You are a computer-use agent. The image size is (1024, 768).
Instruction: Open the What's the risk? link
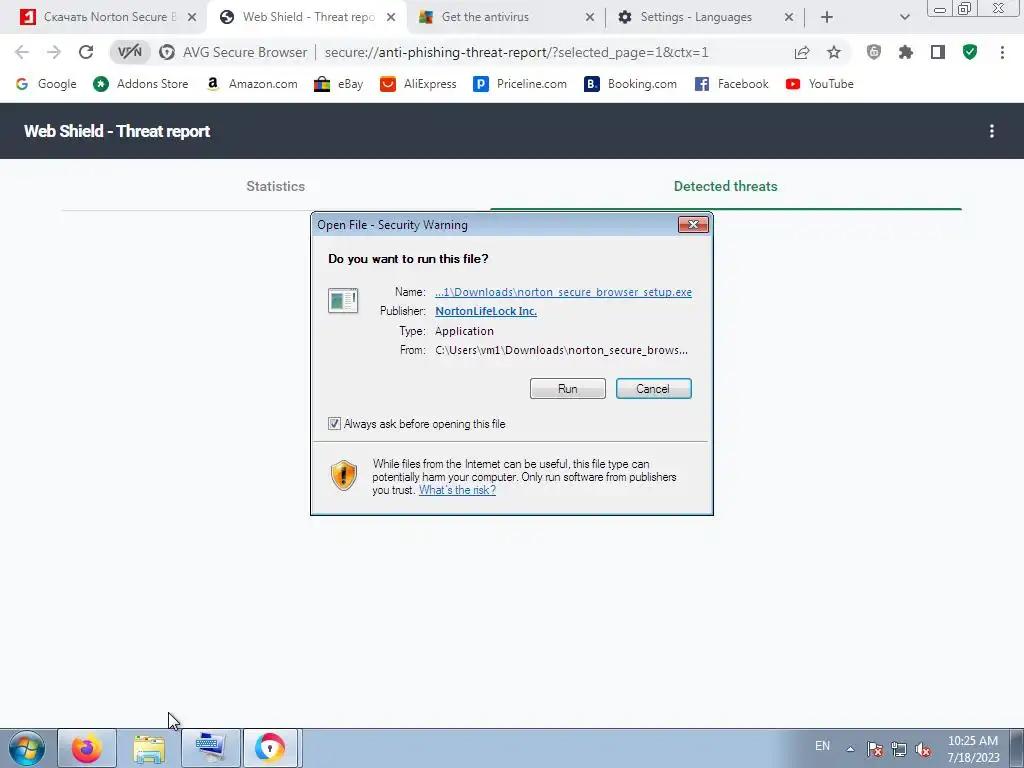pyautogui.click(x=457, y=490)
